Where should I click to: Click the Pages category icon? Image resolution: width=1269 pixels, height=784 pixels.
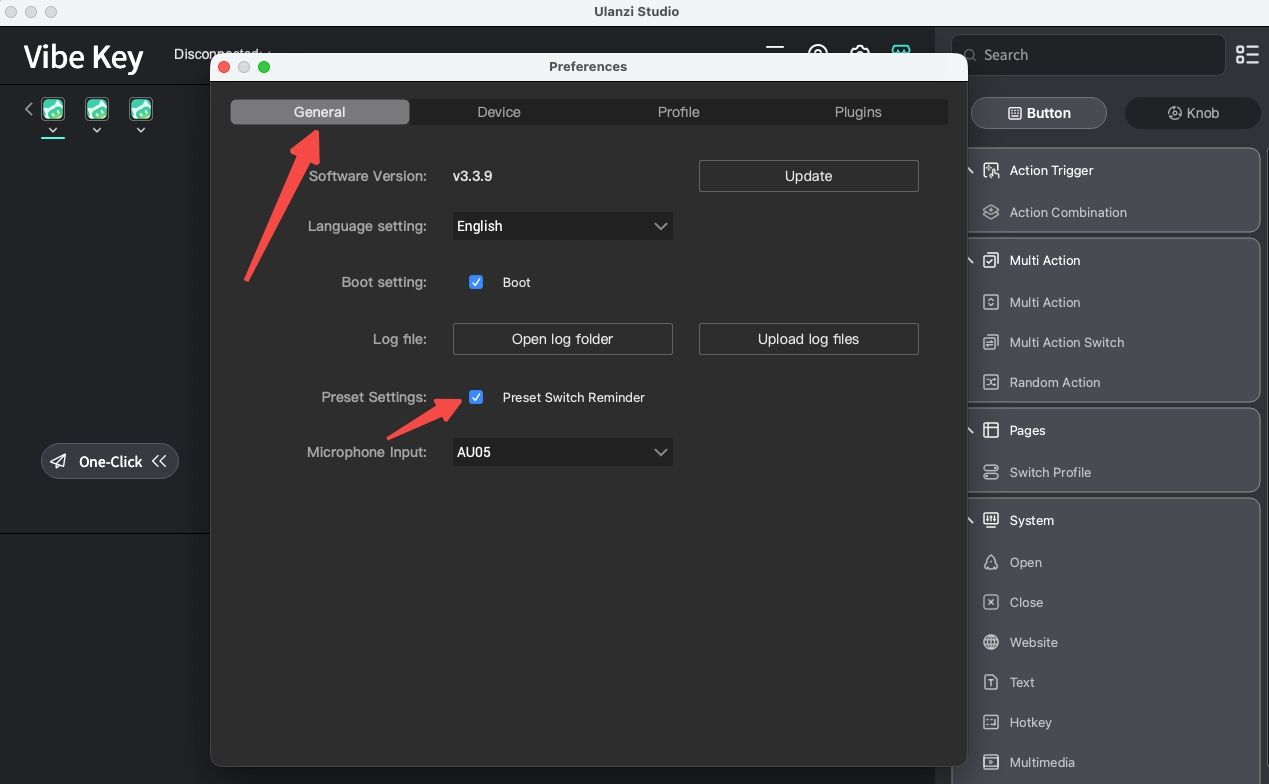click(x=991, y=430)
